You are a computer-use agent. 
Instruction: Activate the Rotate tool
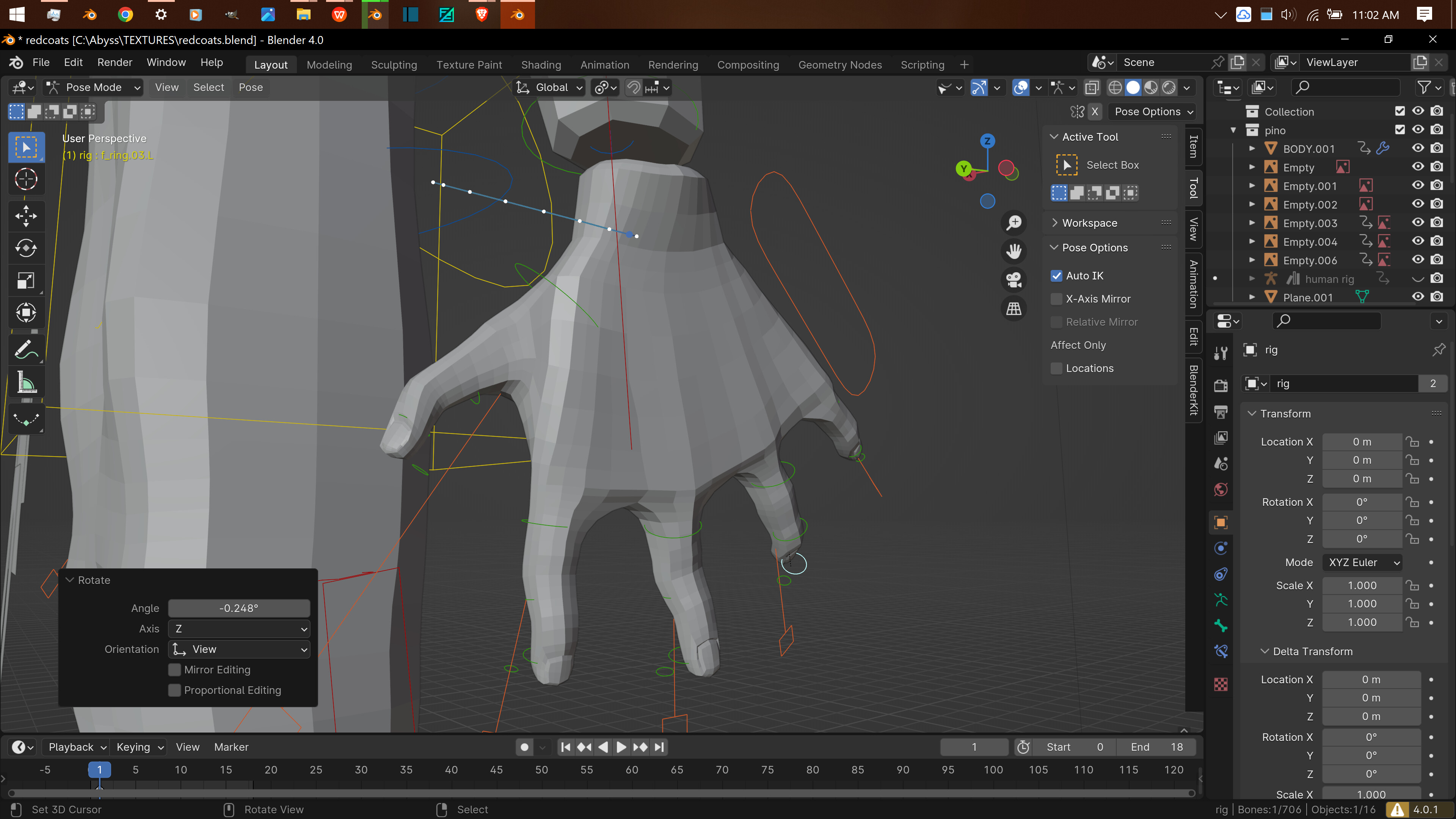click(x=26, y=248)
